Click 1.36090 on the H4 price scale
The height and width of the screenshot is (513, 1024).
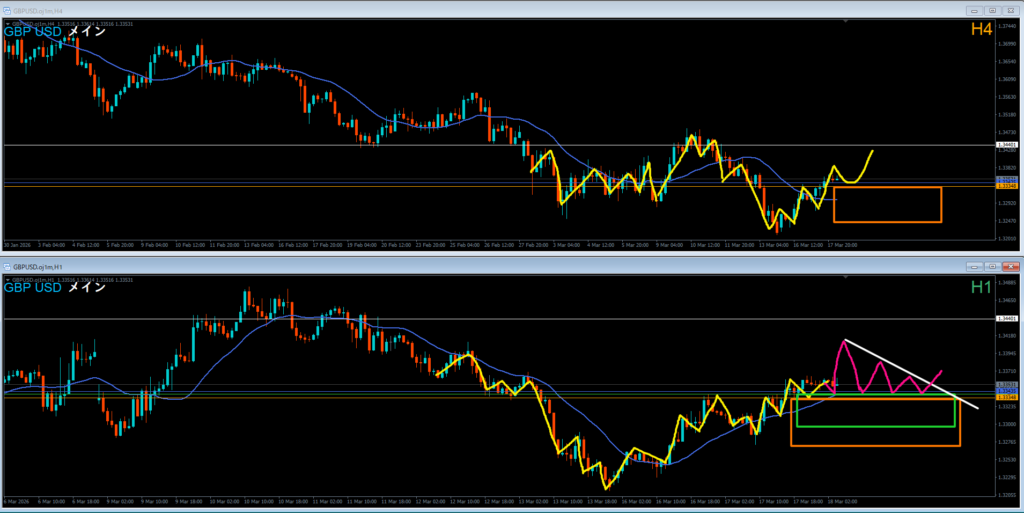click(x=1006, y=79)
